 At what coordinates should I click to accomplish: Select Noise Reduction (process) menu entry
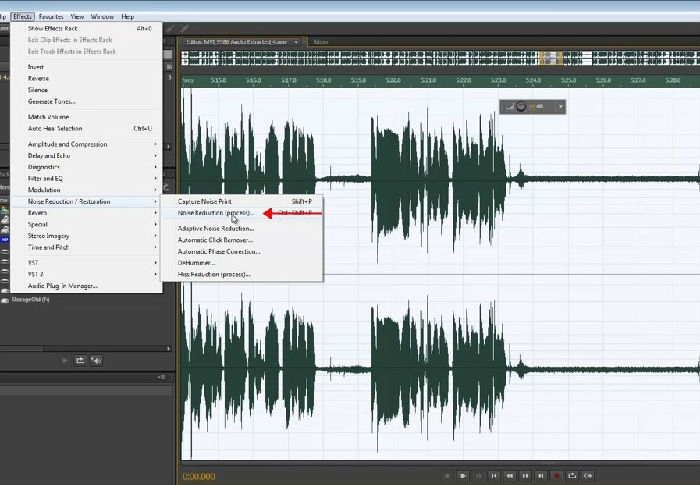coord(215,213)
